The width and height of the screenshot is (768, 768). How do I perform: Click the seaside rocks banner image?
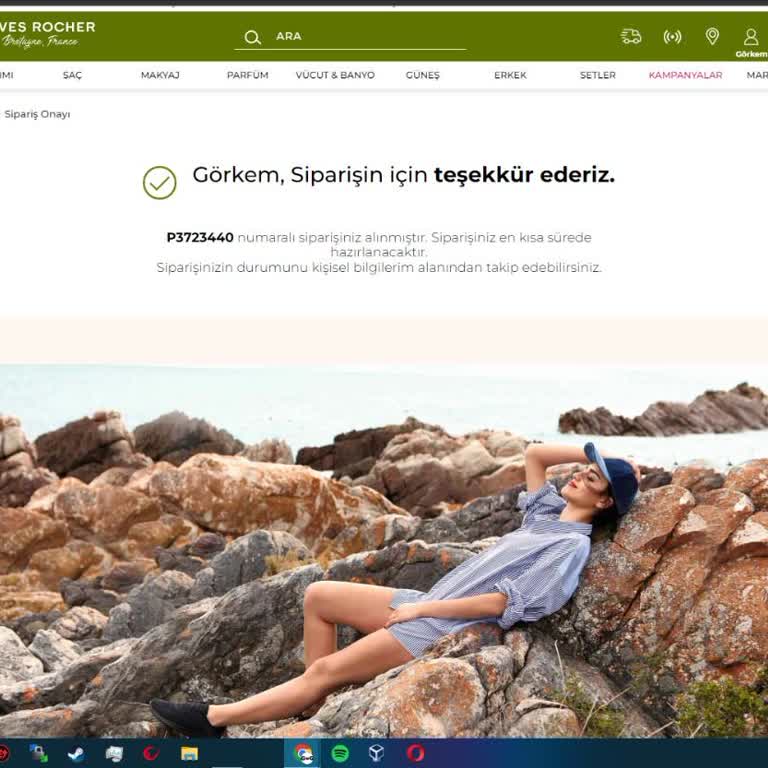tap(384, 551)
